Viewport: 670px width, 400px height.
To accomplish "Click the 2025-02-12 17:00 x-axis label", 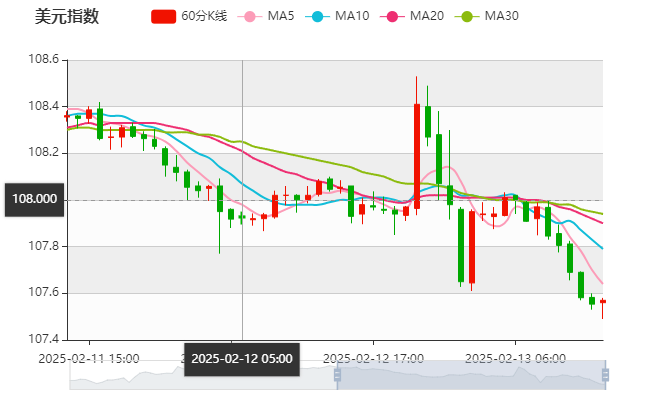I will [373, 359].
